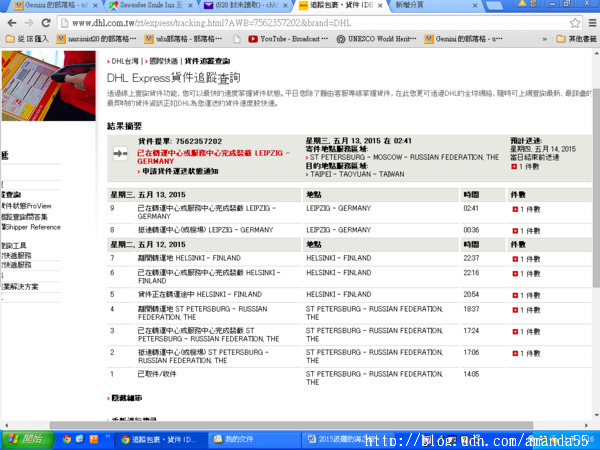Viewport: 600px width, 450px height.
Task: Collapse details with 隱藏細節 link
Action: [x=127, y=398]
